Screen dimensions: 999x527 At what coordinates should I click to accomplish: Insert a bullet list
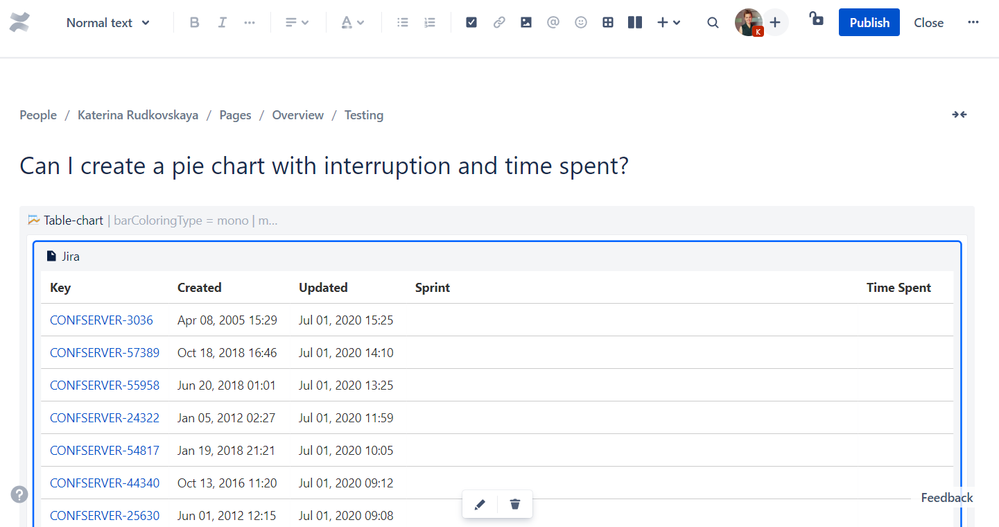[x=403, y=22]
